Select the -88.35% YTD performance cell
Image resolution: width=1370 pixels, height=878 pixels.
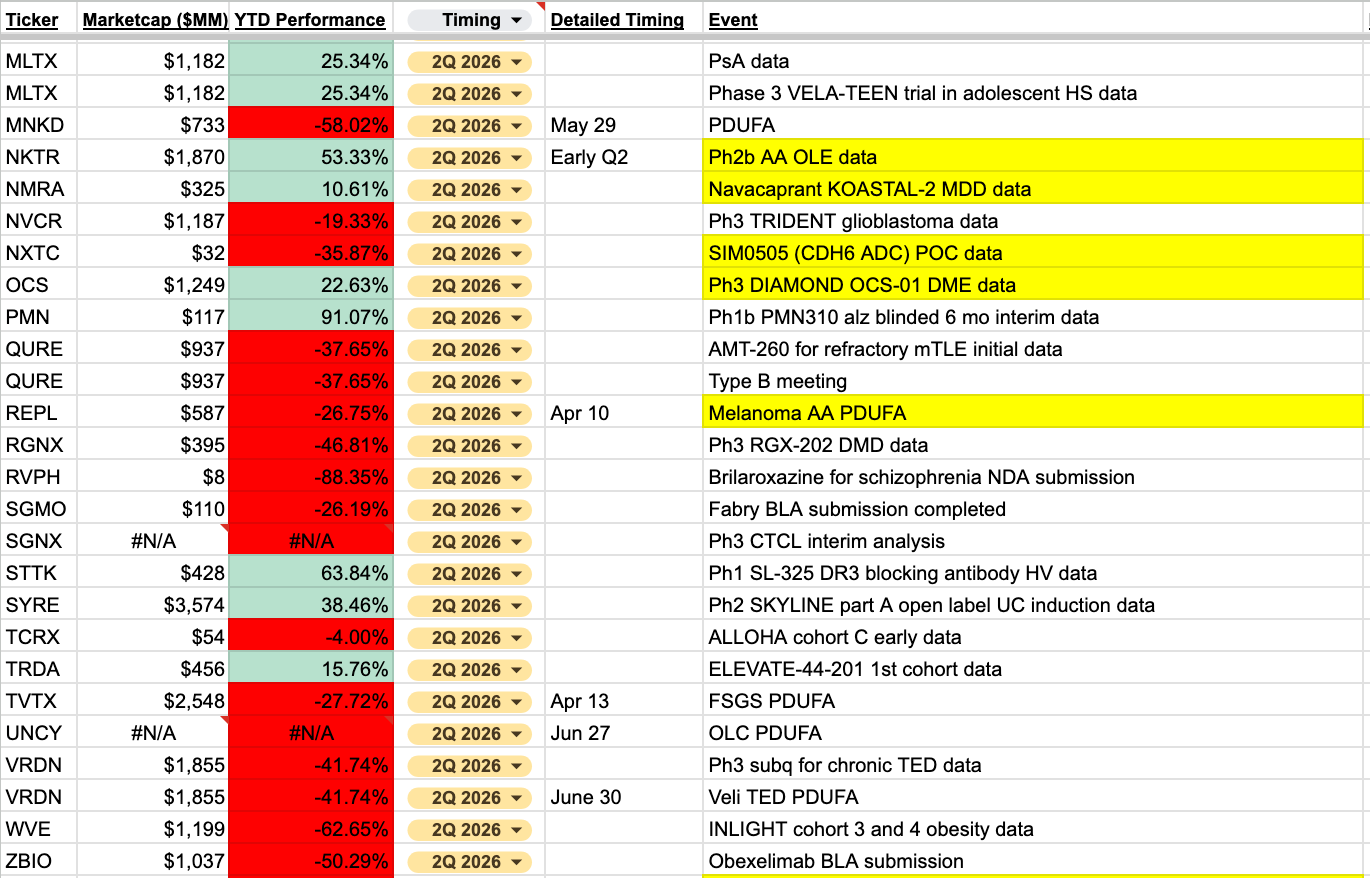(x=310, y=477)
